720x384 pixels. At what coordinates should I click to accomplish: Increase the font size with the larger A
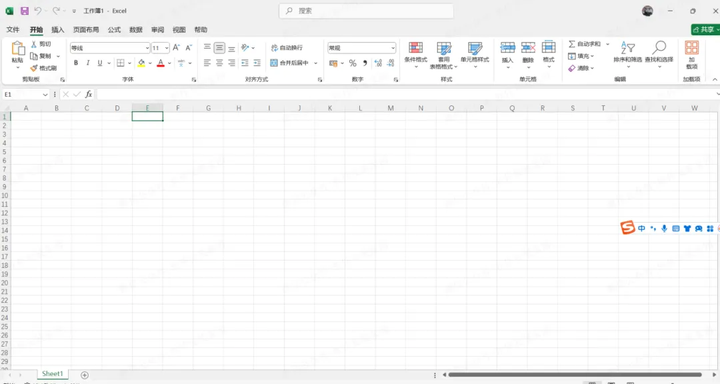click(176, 48)
